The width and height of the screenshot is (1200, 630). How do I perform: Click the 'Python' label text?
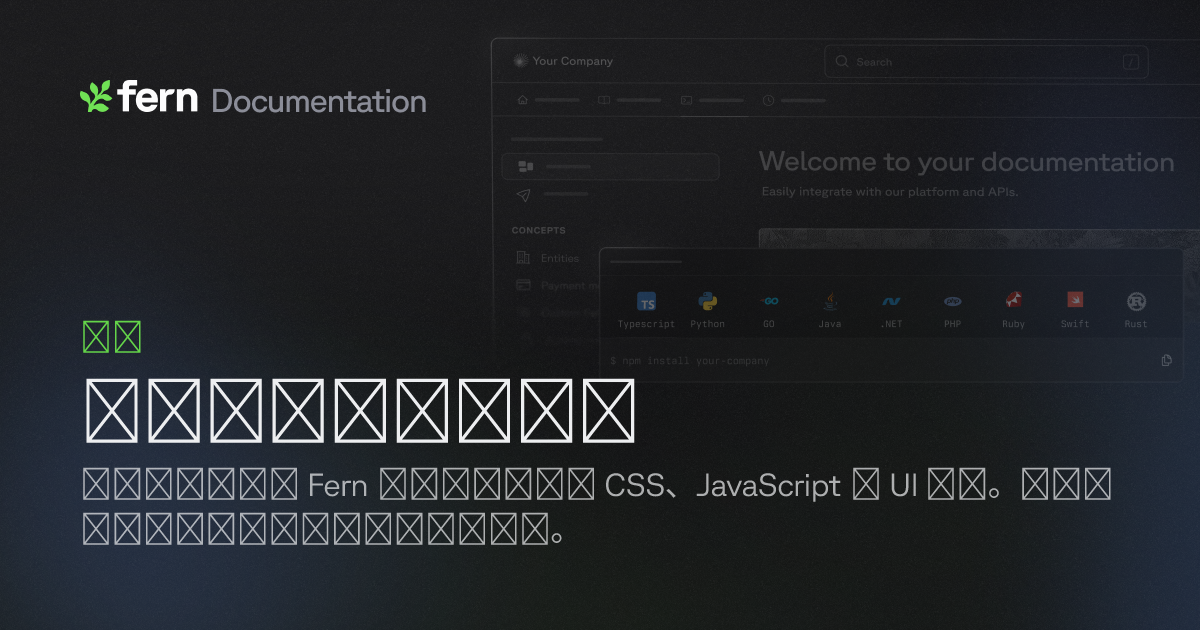click(x=708, y=324)
